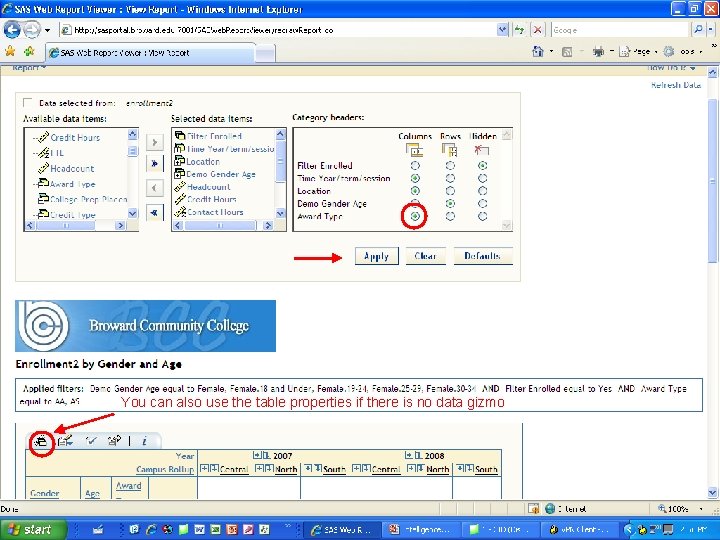Set Filter Enrolled to Columns

[x=415, y=165]
